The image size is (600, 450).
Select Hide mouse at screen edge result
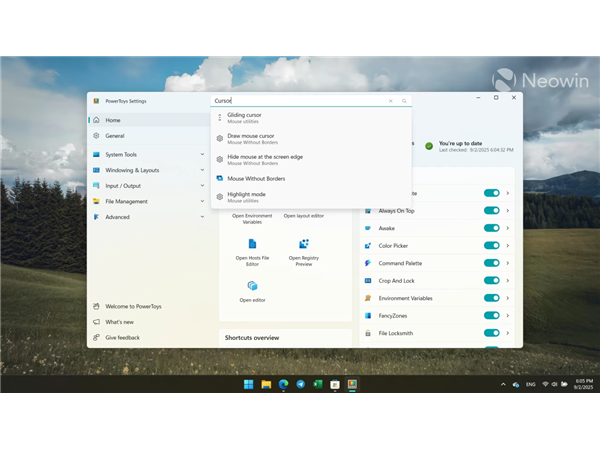click(311, 160)
